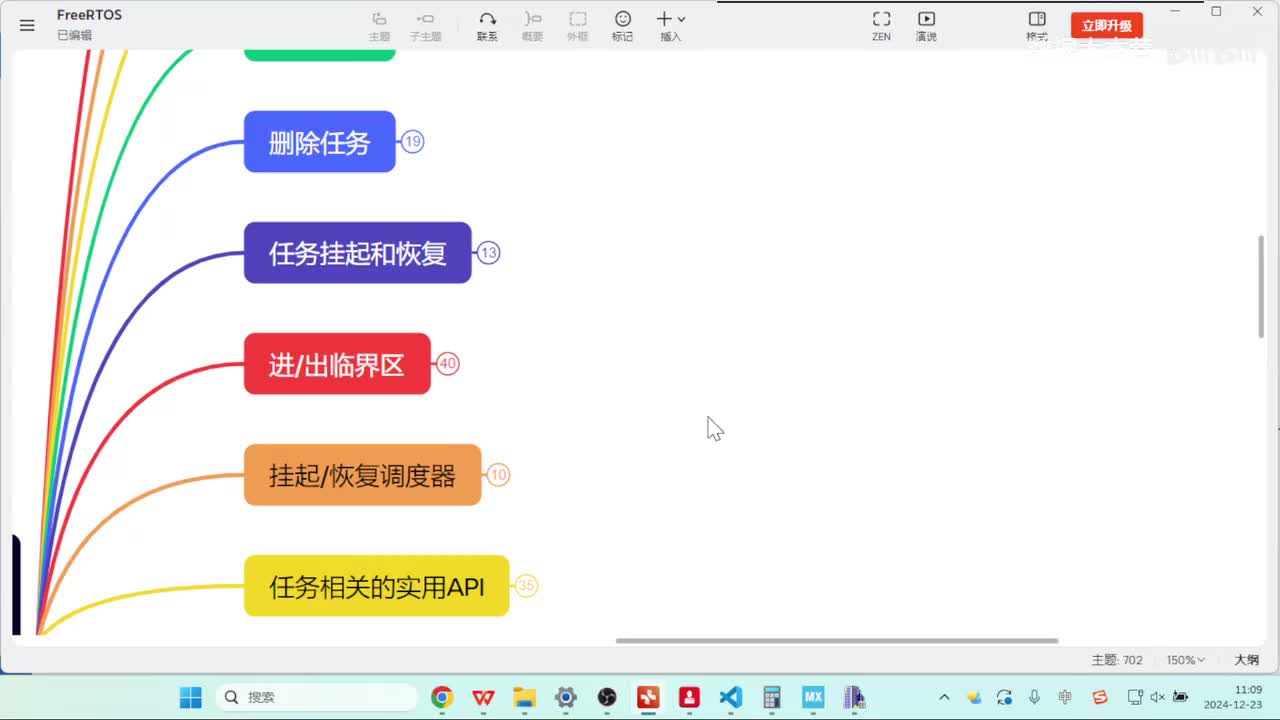The image size is (1280, 720).
Task: Click the weather tray icon
Action: click(974, 697)
